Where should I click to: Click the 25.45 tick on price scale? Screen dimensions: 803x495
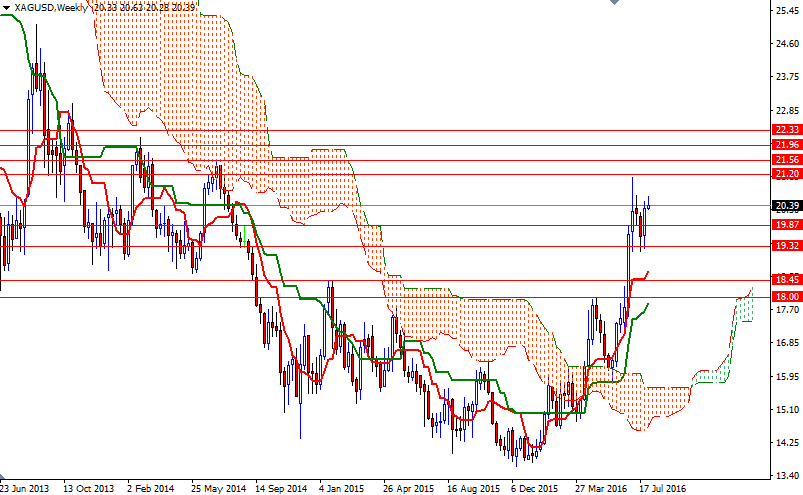point(786,12)
